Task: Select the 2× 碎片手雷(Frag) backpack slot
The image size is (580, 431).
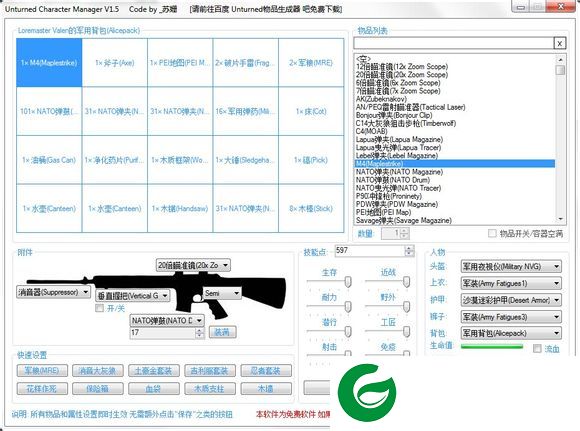Action: 246,63
